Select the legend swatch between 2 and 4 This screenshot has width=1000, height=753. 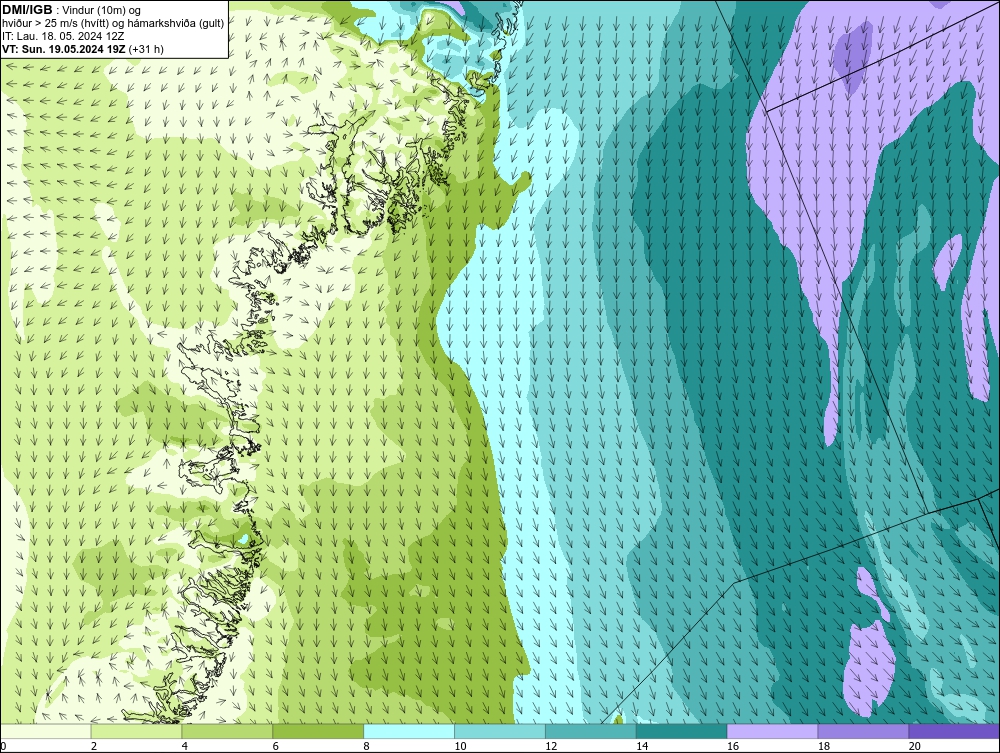136,731
